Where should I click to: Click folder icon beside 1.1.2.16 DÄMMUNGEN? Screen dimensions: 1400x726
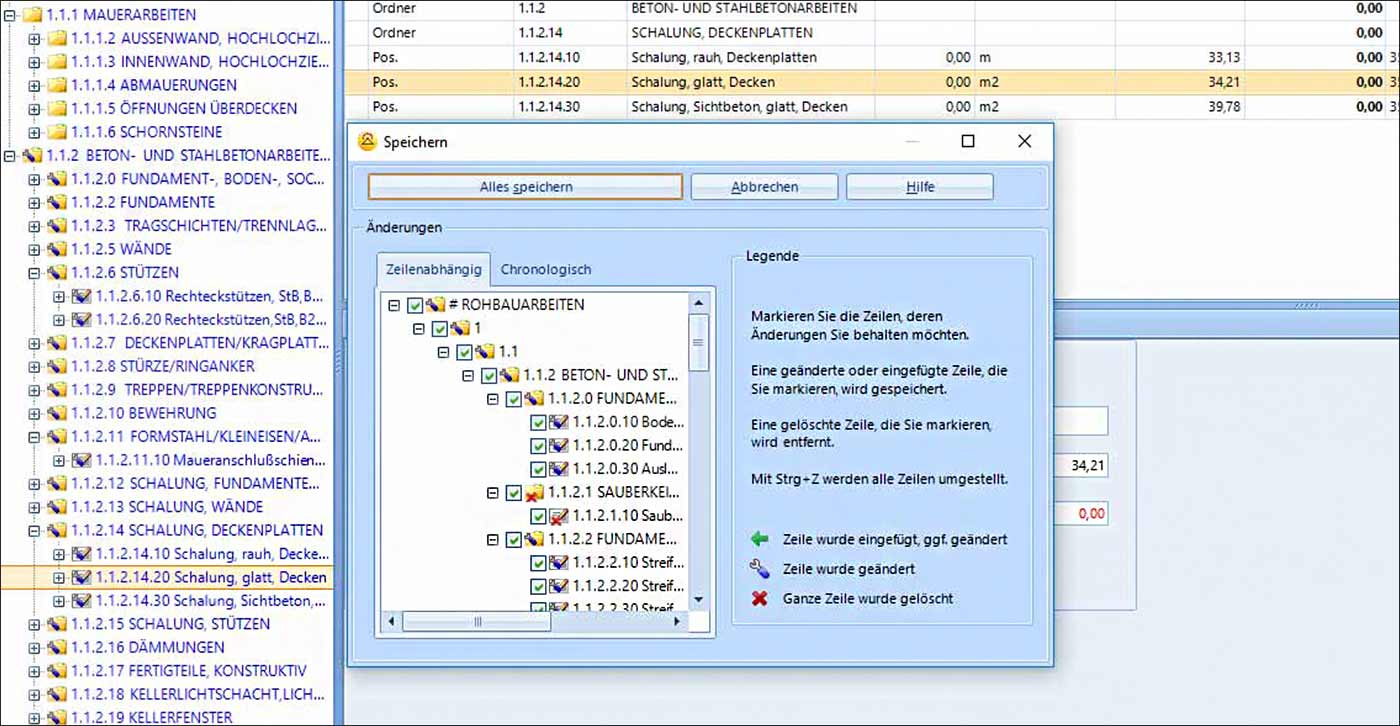(57, 648)
